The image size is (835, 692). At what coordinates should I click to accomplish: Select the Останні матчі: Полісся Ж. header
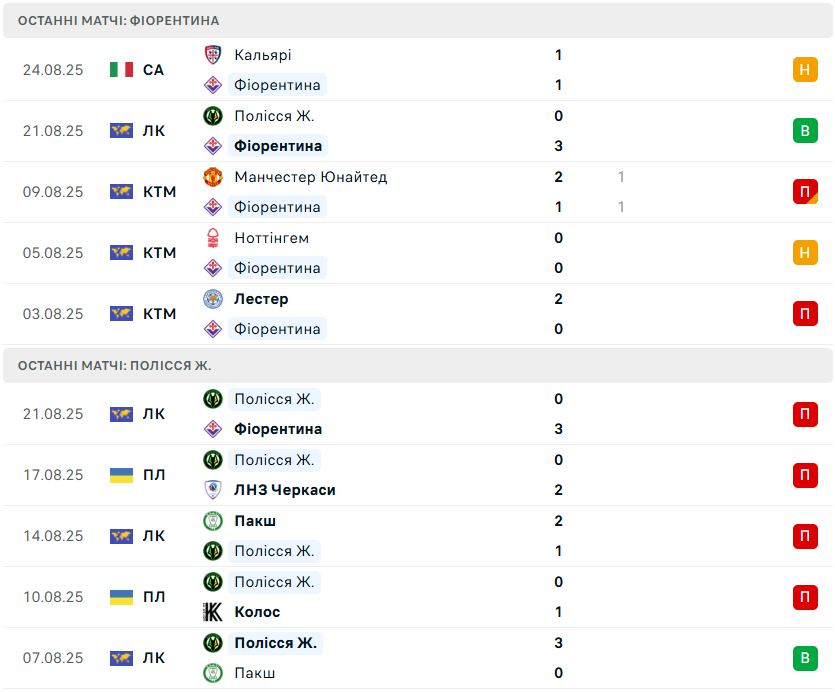pos(115,365)
